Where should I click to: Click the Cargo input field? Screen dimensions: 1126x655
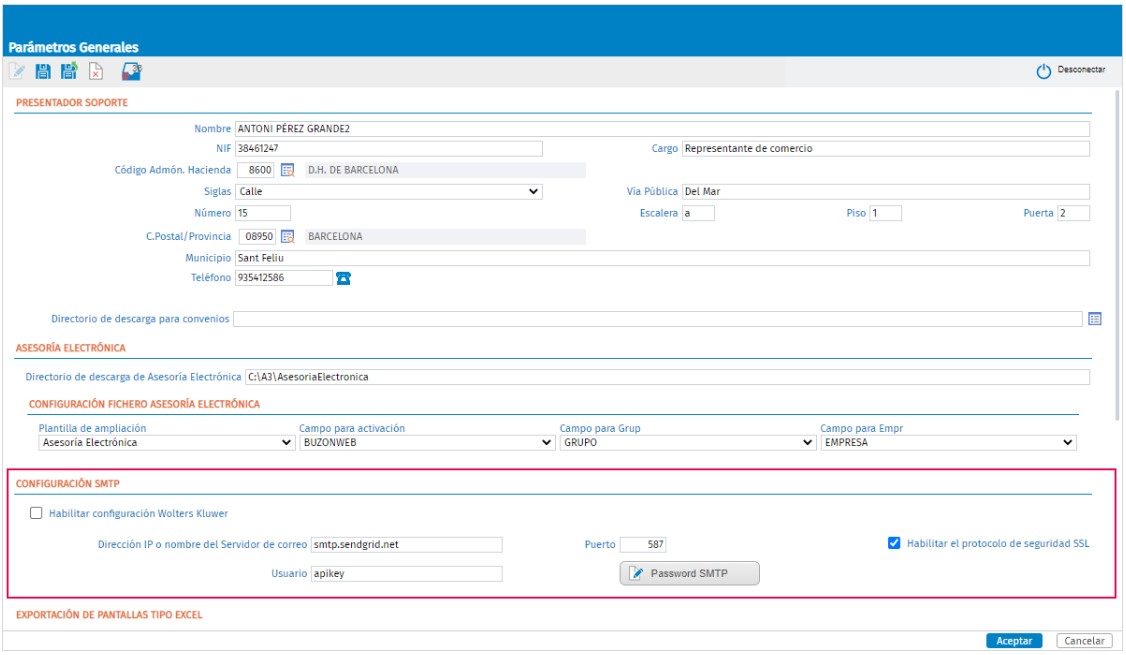pyautogui.click(x=885, y=149)
